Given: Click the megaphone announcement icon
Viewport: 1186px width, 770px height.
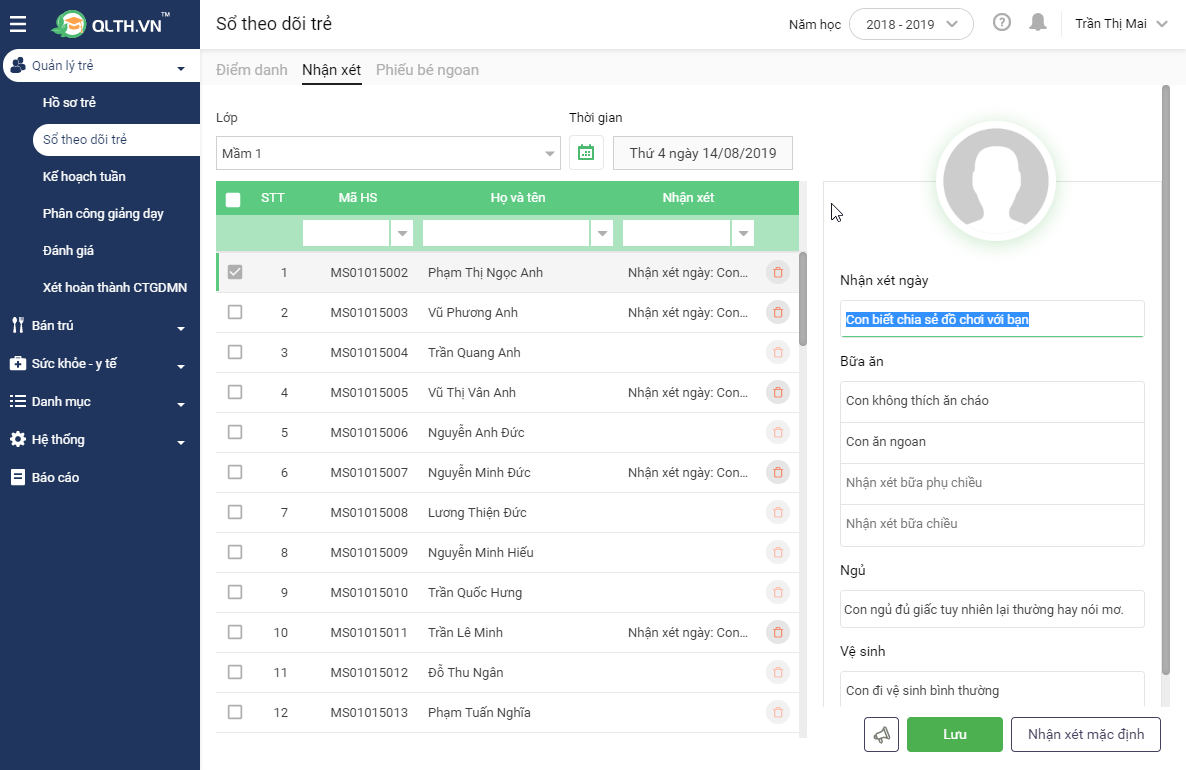Looking at the screenshot, I should tap(881, 735).
